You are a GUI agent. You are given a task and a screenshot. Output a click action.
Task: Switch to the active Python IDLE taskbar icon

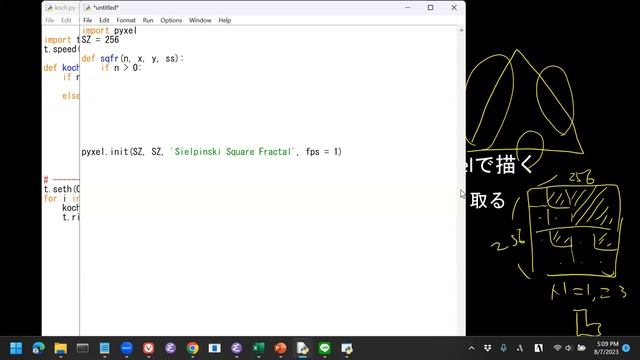(302, 348)
